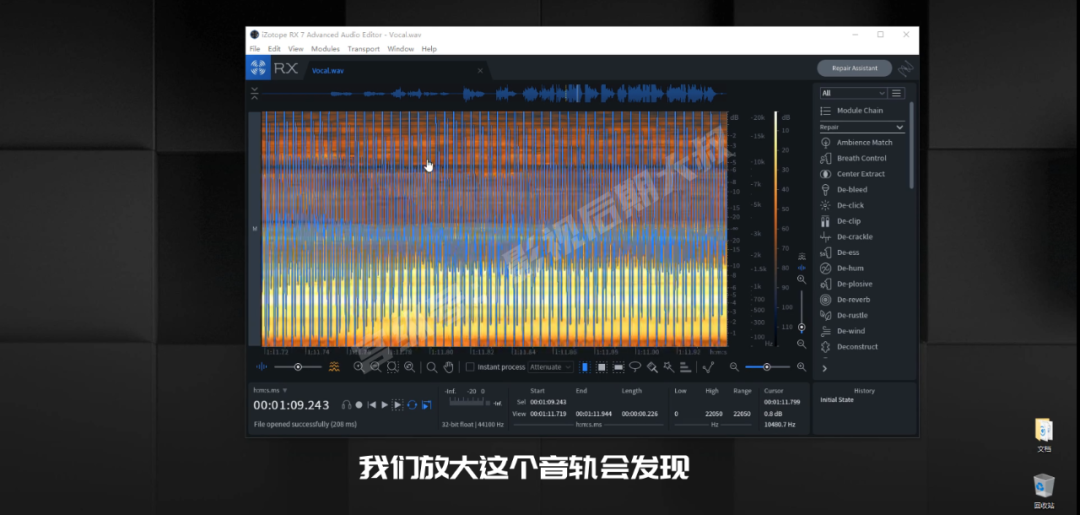Select the brush selection tool

click(x=652, y=367)
